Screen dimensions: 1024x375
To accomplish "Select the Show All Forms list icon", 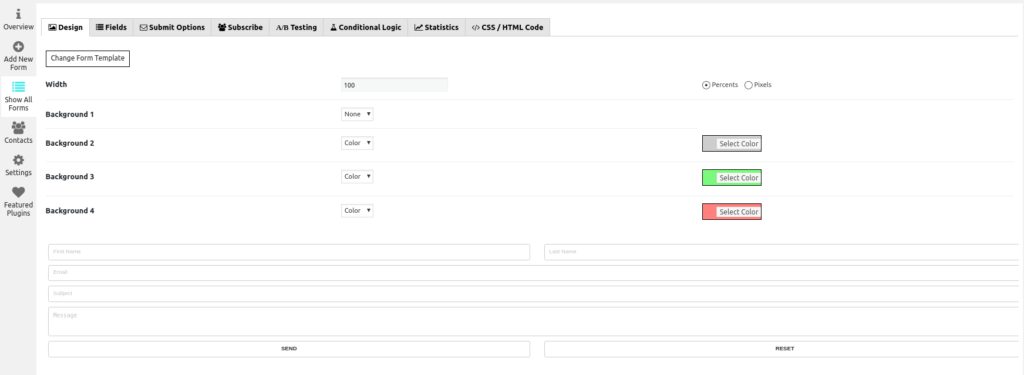I will pos(18,87).
